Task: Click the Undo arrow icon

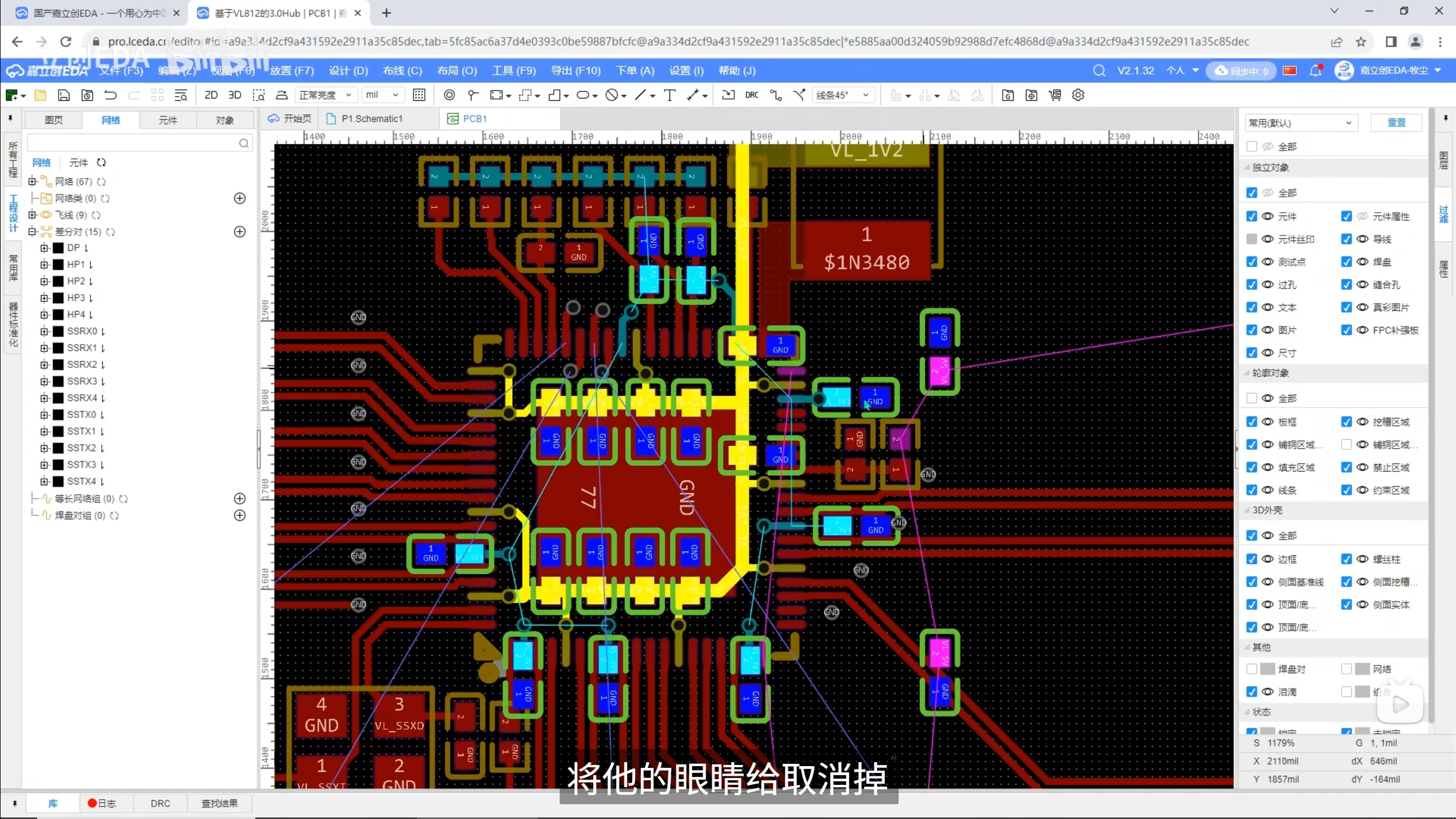Action: point(110,95)
